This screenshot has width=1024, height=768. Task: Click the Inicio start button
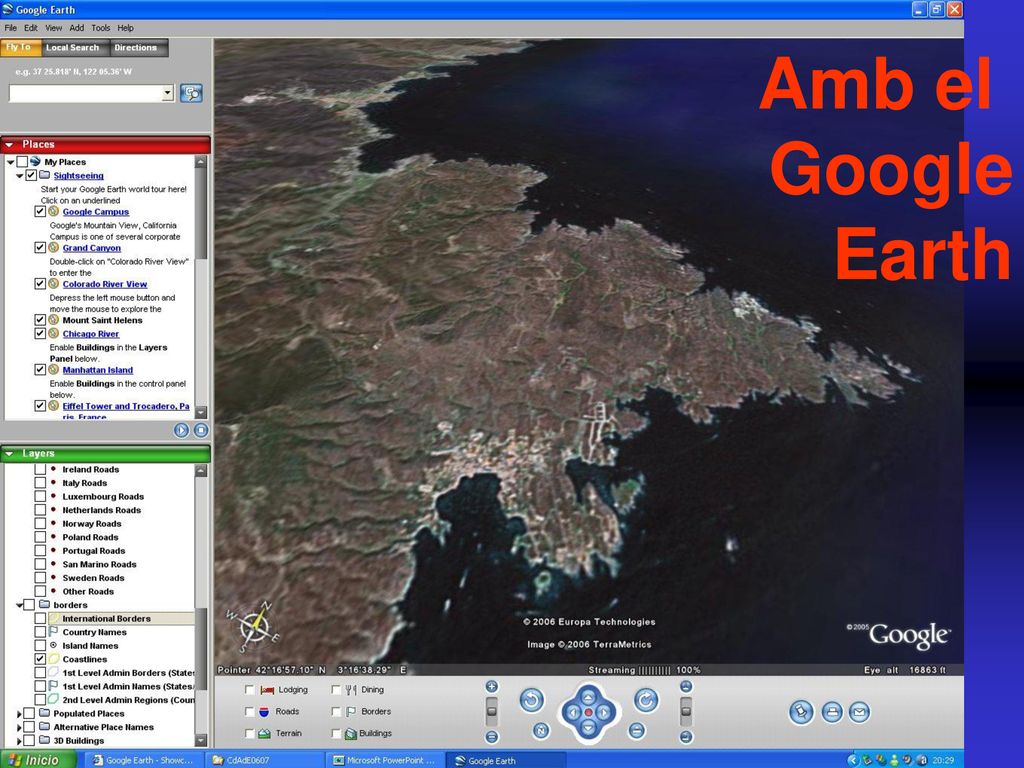click(38, 760)
